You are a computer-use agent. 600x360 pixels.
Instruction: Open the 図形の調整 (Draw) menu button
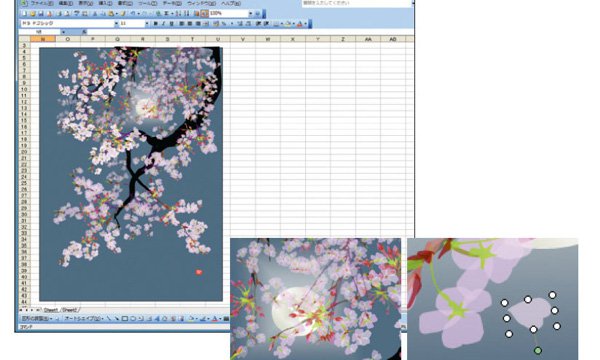[x=36, y=318]
